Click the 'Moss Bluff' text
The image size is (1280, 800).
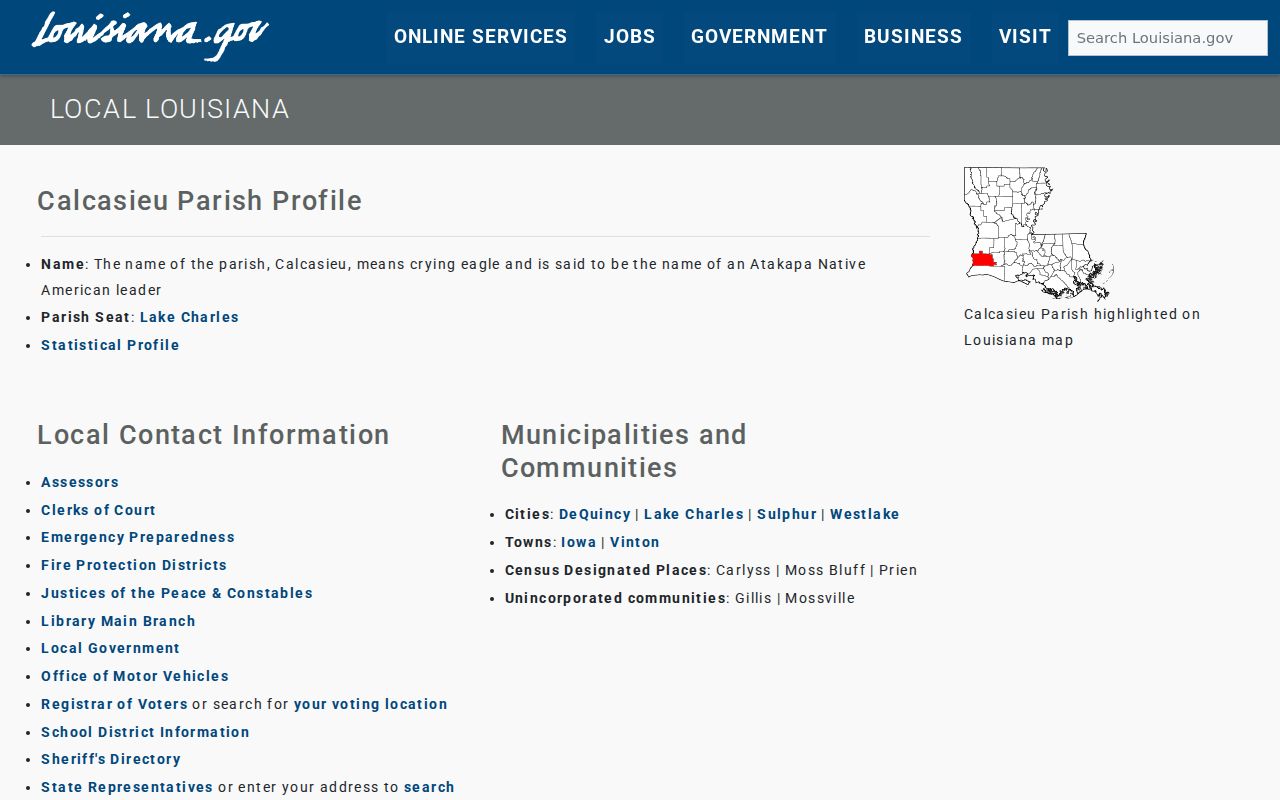coord(825,570)
